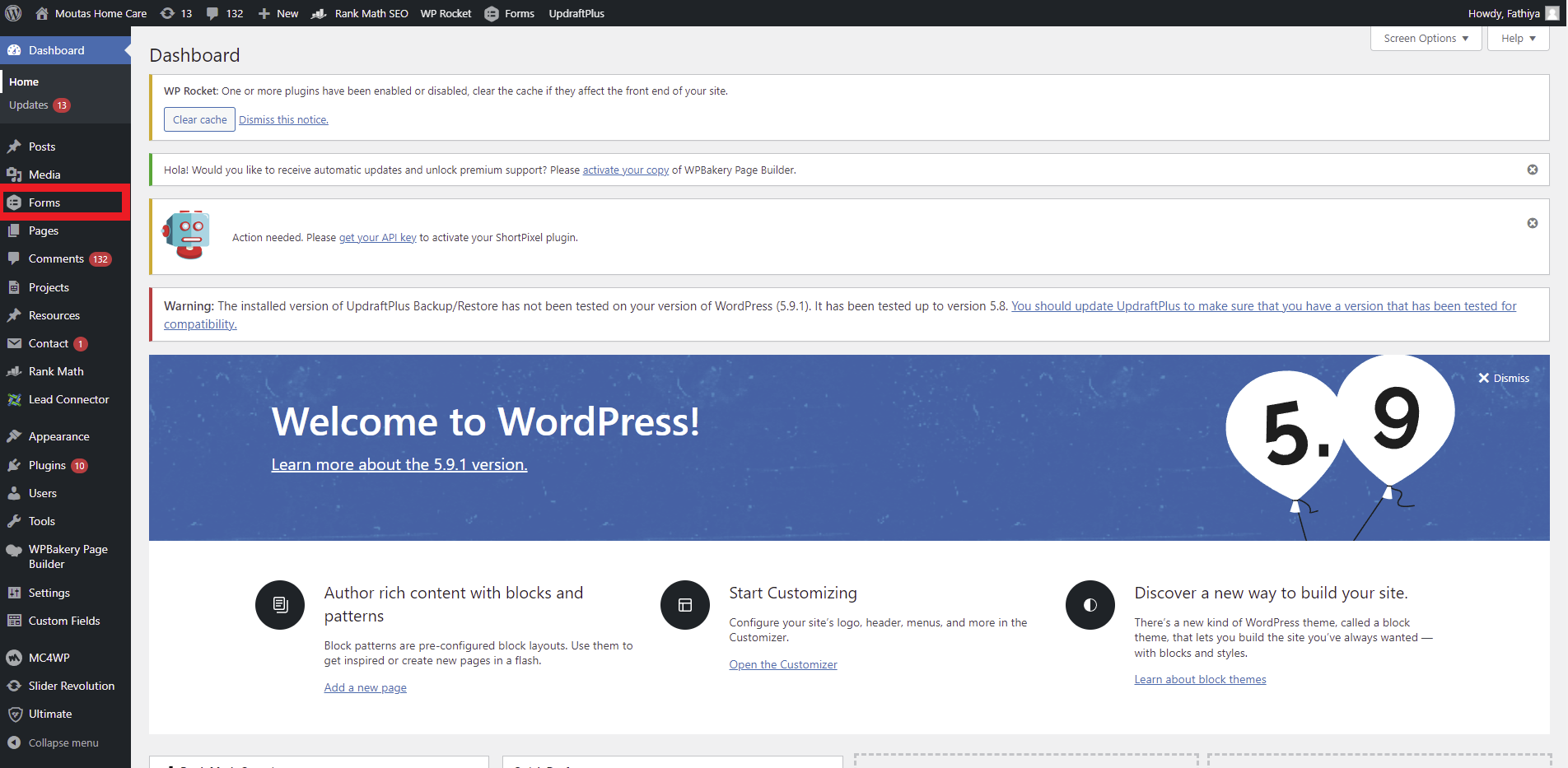1568x768 pixels.
Task: Click the blocks and patterns document icon
Action: (x=280, y=605)
